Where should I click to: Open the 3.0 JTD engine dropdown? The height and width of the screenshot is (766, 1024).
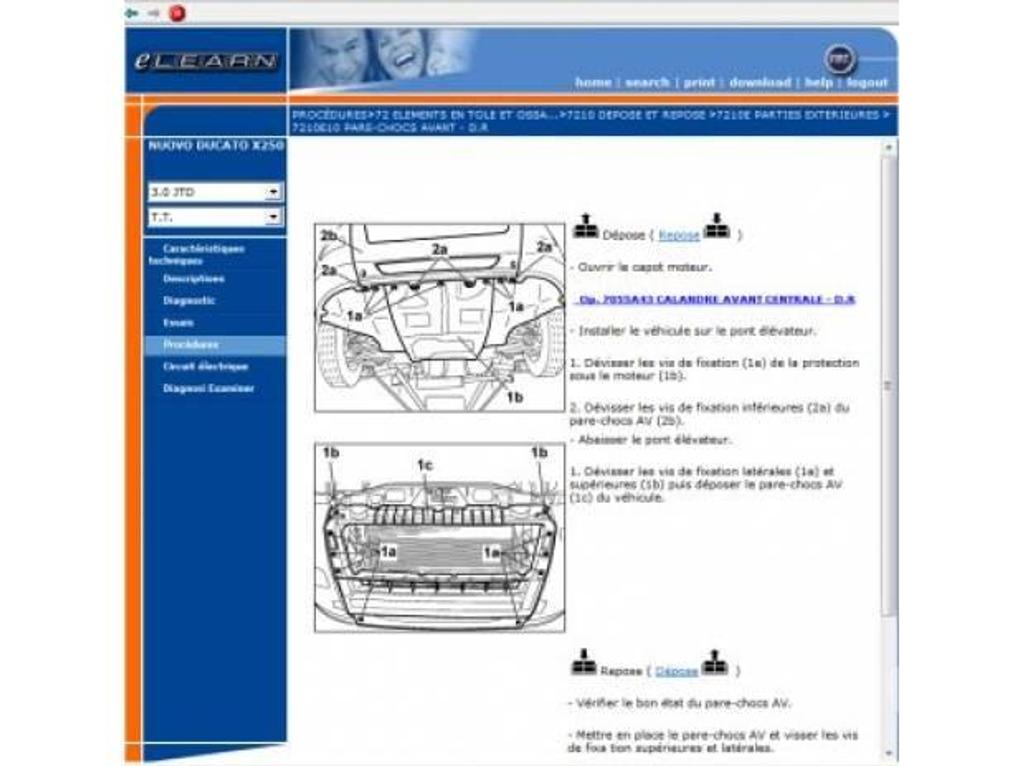click(273, 192)
